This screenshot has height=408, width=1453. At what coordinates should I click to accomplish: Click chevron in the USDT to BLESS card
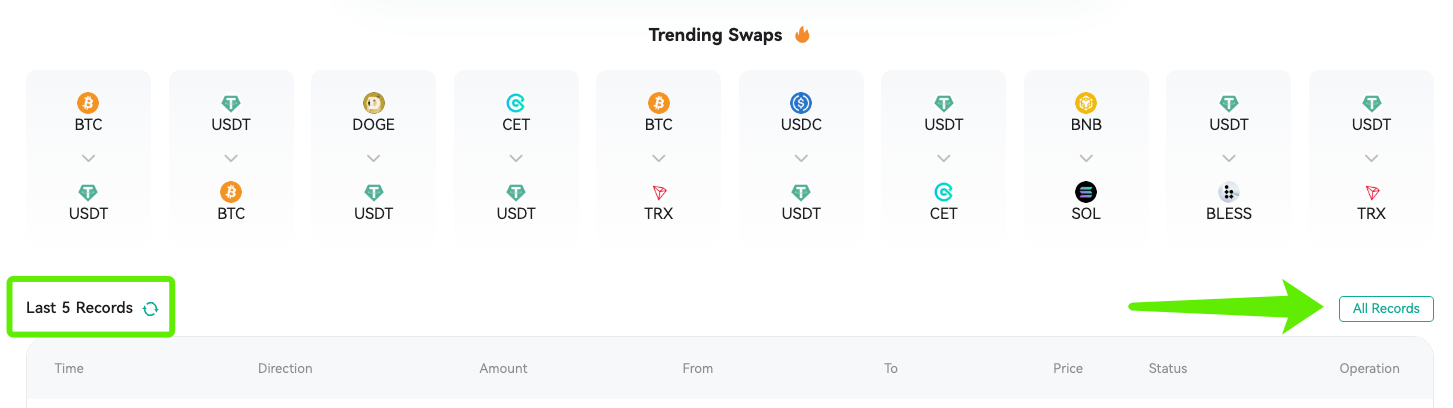(x=1229, y=158)
